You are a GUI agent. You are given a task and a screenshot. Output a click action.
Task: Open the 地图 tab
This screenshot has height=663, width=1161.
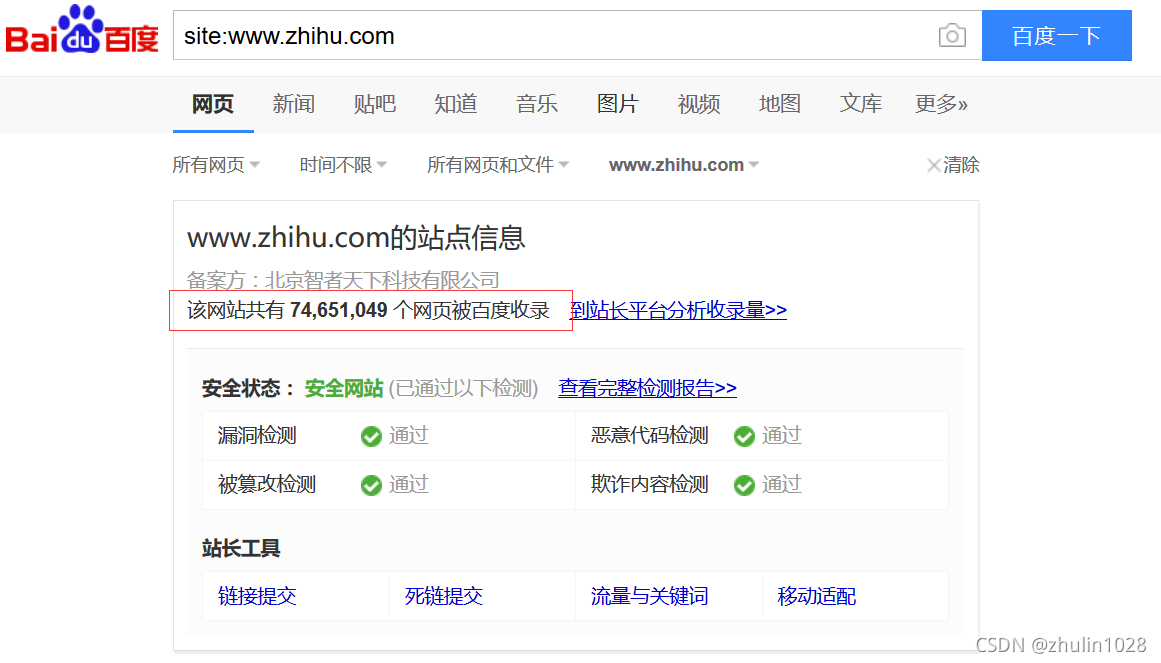(780, 104)
